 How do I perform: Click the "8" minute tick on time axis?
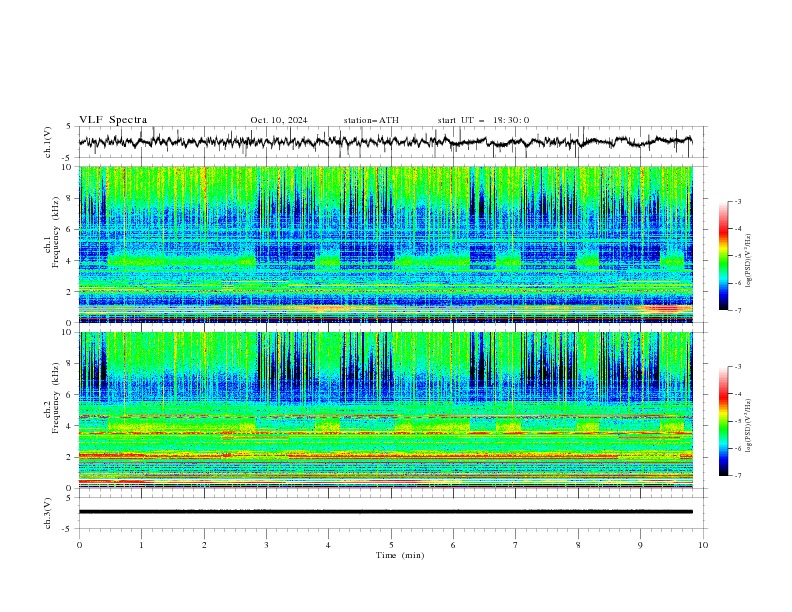[578, 545]
